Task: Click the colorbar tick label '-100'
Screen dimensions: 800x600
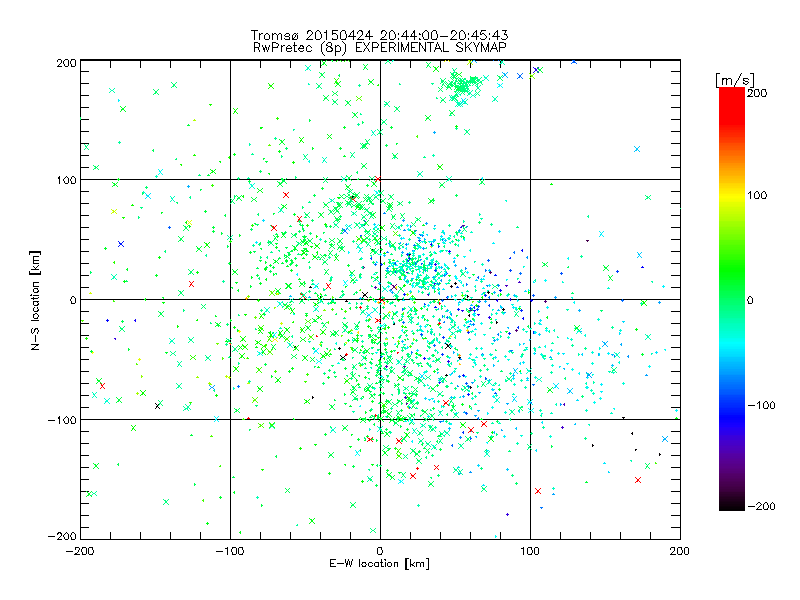Action: click(761, 405)
